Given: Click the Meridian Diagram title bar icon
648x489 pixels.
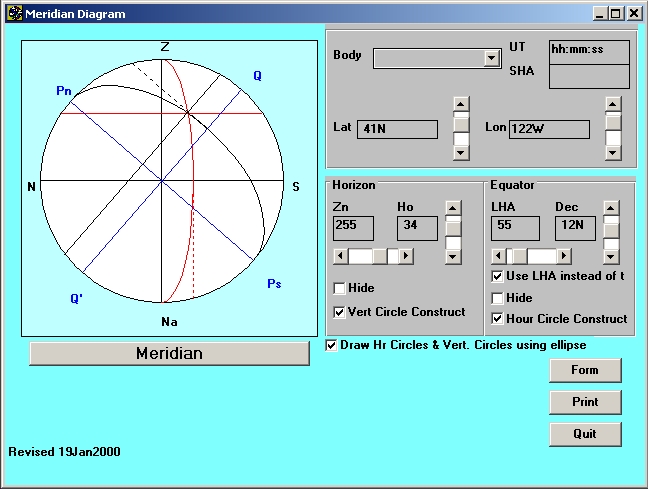Looking at the screenshot, I should [x=15, y=14].
